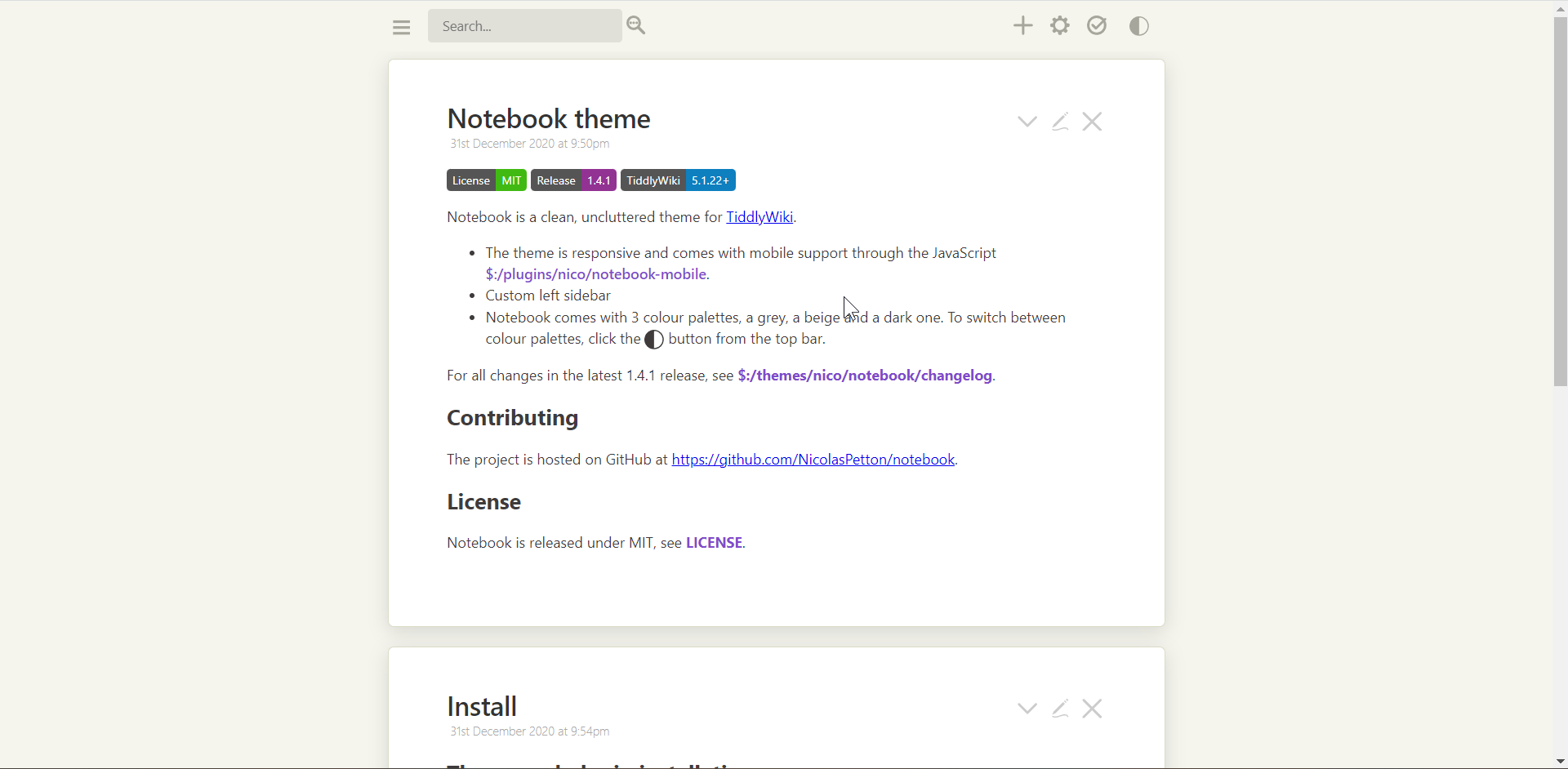The height and width of the screenshot is (769, 1568).
Task: Close the Install tiddler
Action: (x=1093, y=709)
